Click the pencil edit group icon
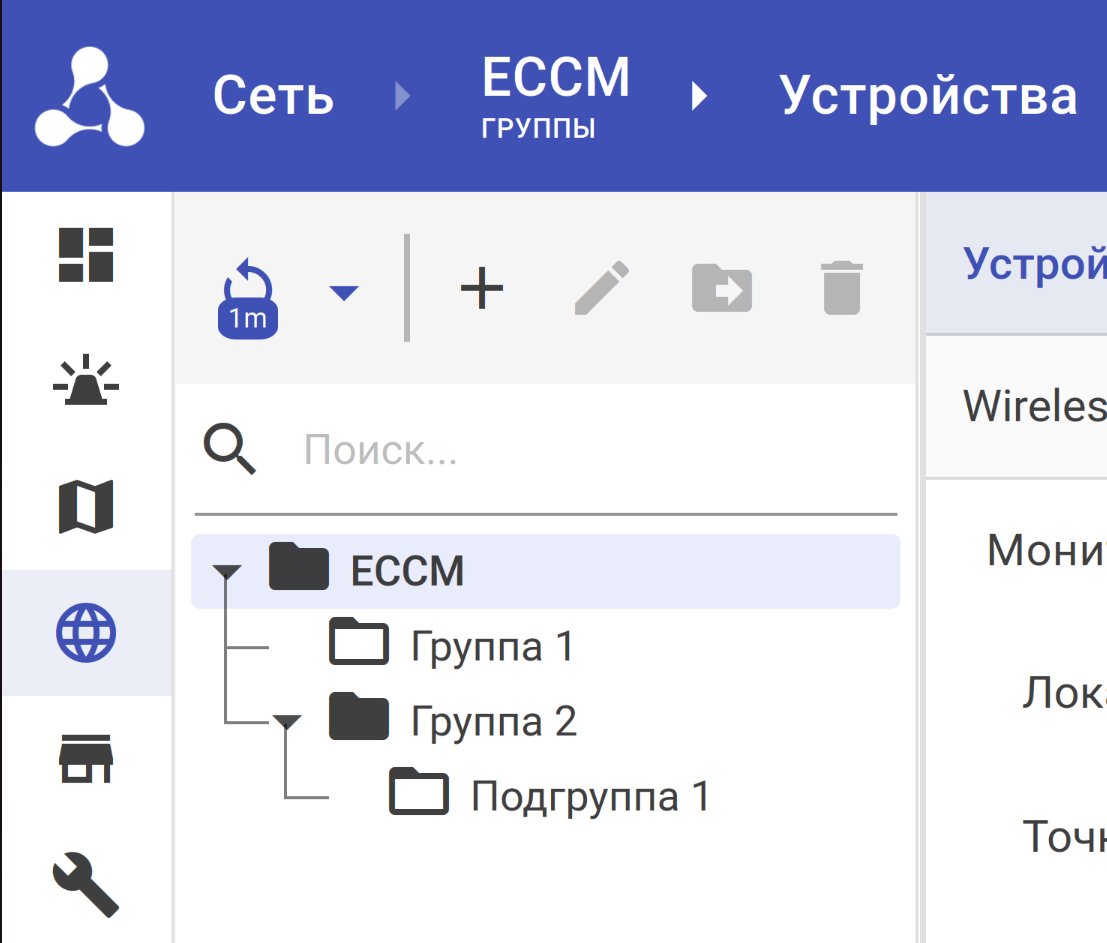 [x=602, y=290]
